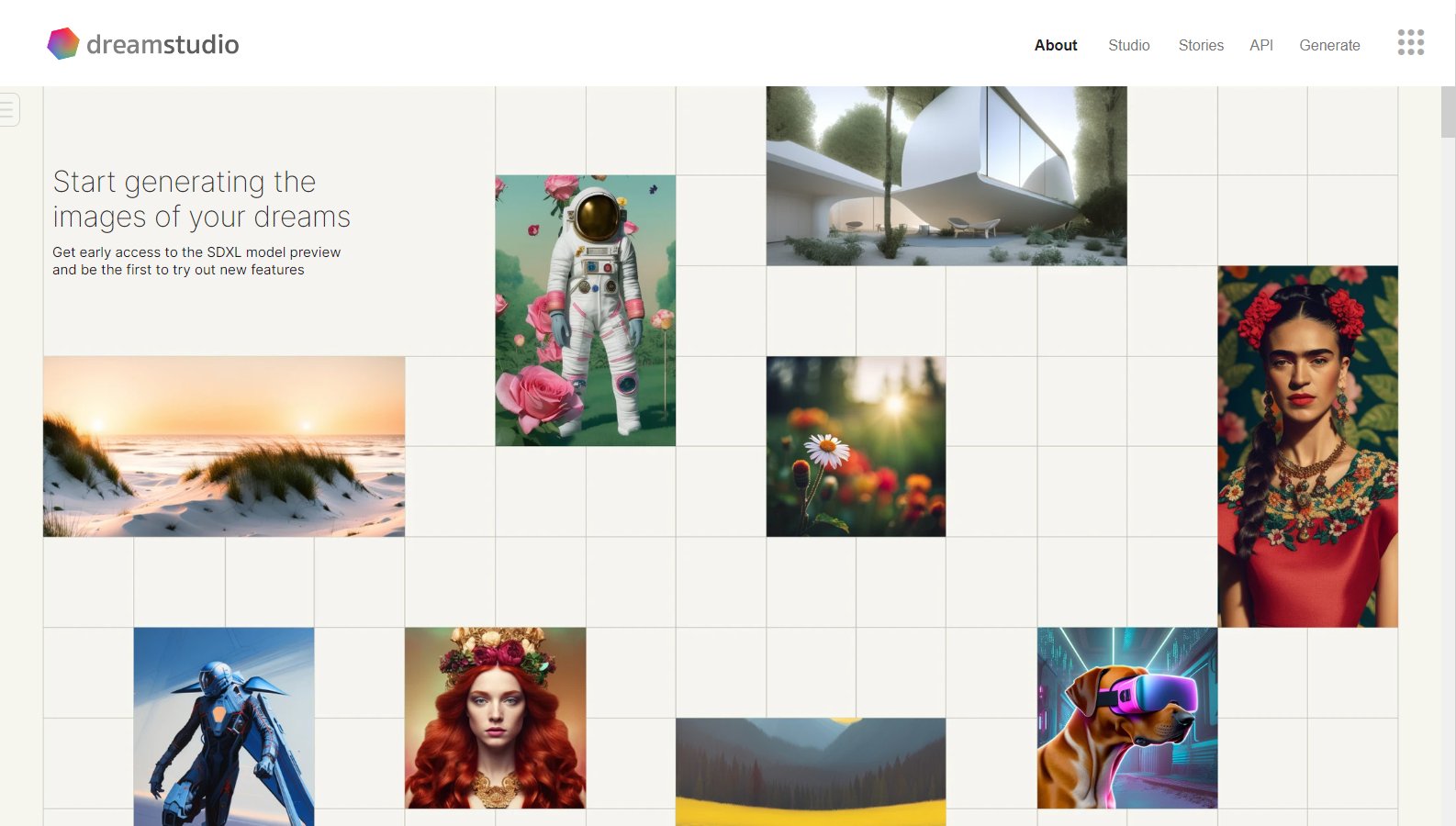The height and width of the screenshot is (826, 1456).
Task: Open the white futuristic house image
Action: click(946, 175)
